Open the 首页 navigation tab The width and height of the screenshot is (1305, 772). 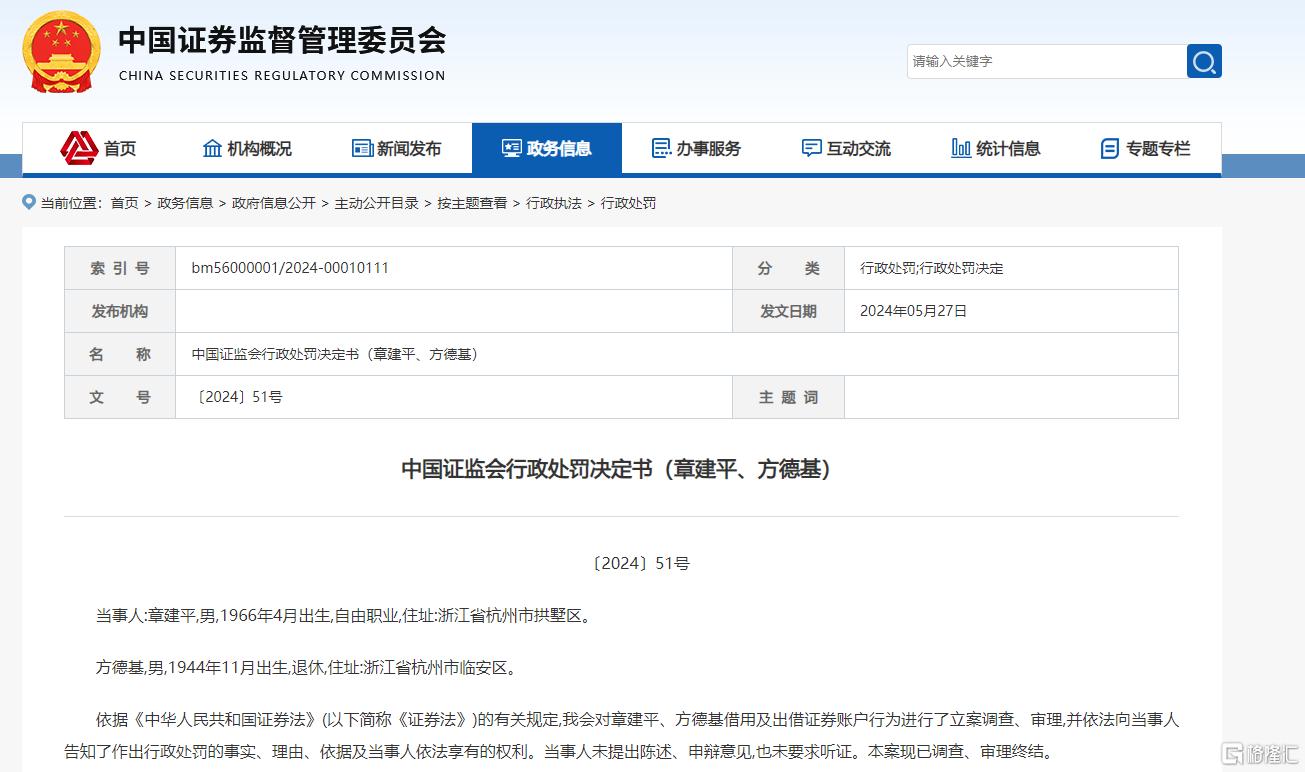click(x=97, y=148)
